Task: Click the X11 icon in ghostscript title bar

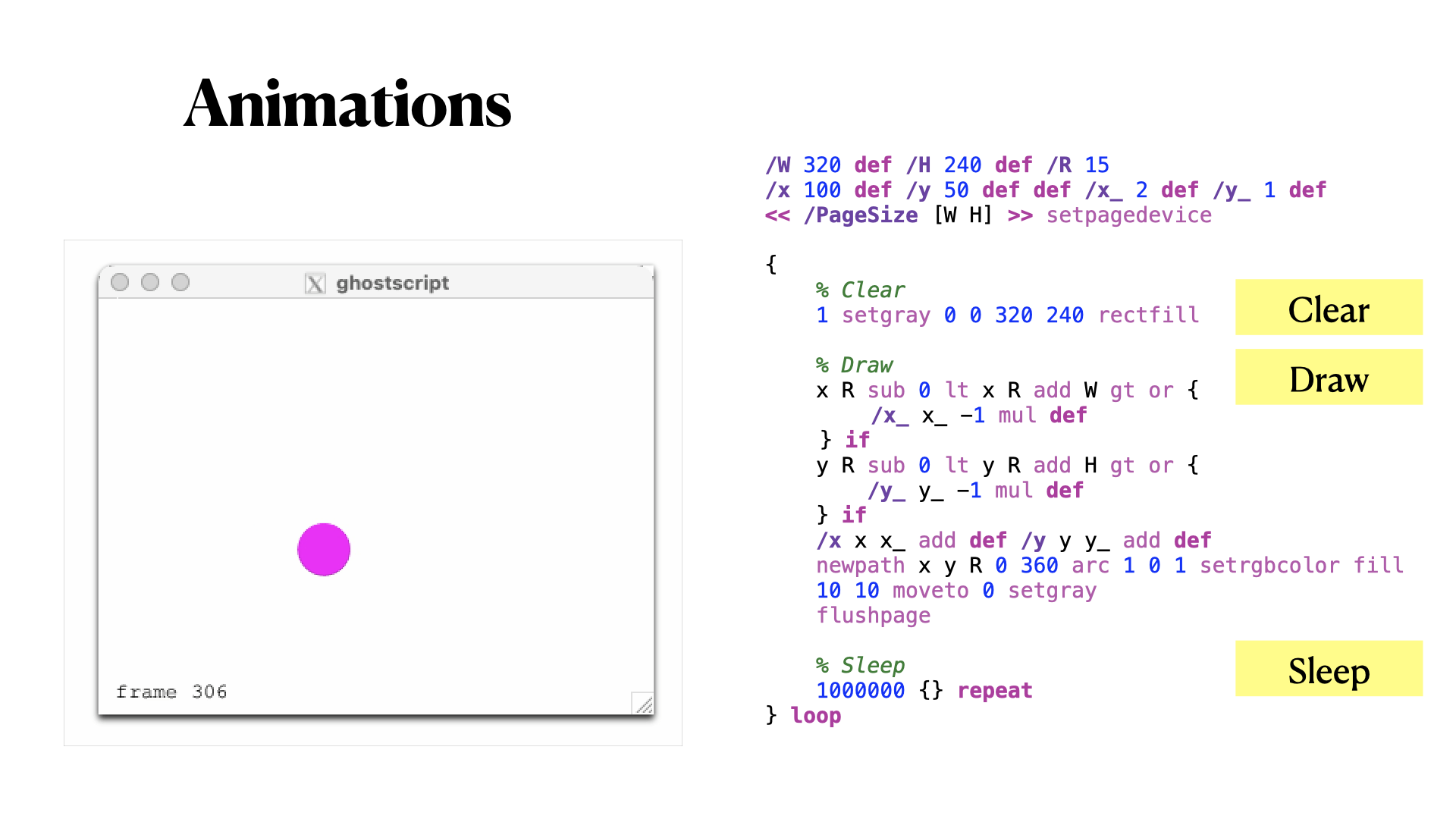Action: pos(315,284)
